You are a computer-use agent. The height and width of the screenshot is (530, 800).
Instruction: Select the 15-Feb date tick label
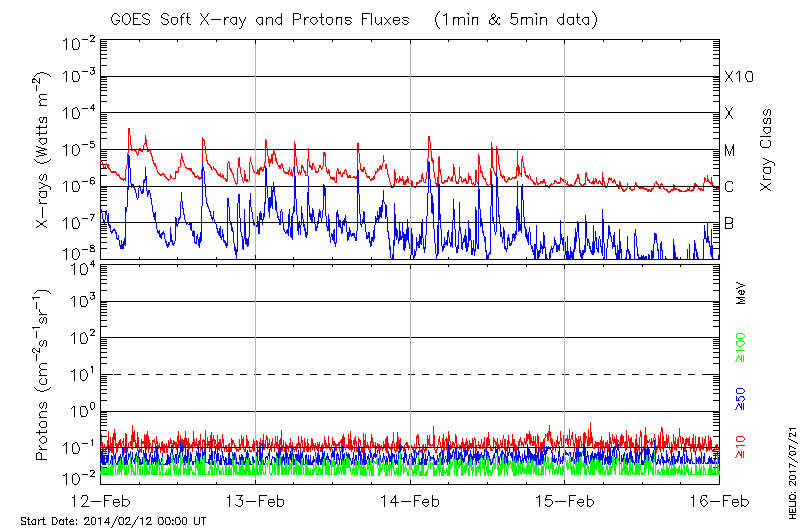click(565, 500)
